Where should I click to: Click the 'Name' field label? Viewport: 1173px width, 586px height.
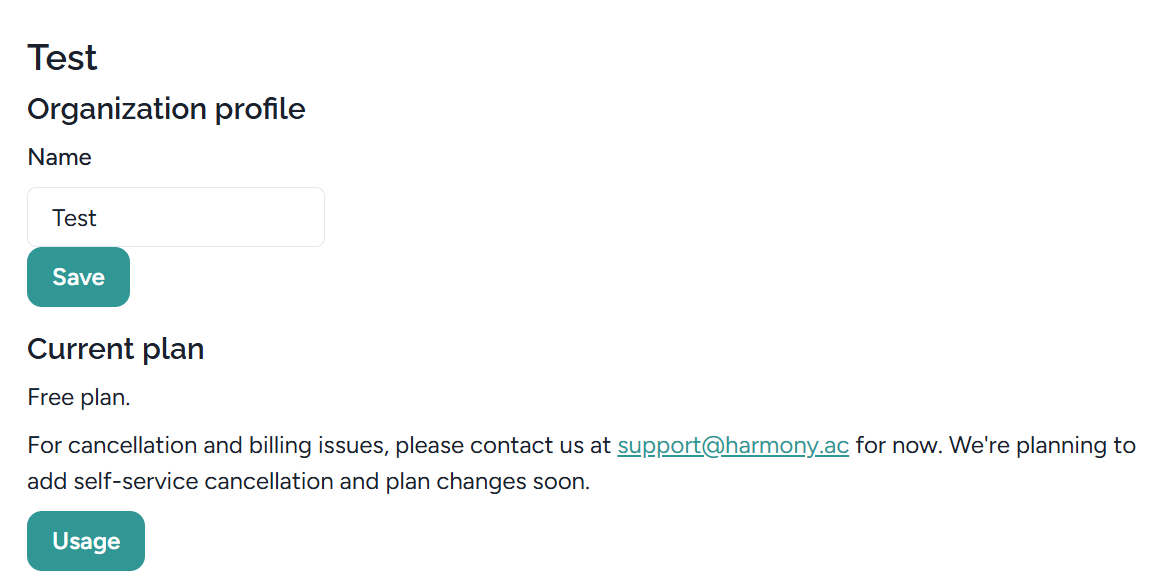pyautogui.click(x=59, y=157)
